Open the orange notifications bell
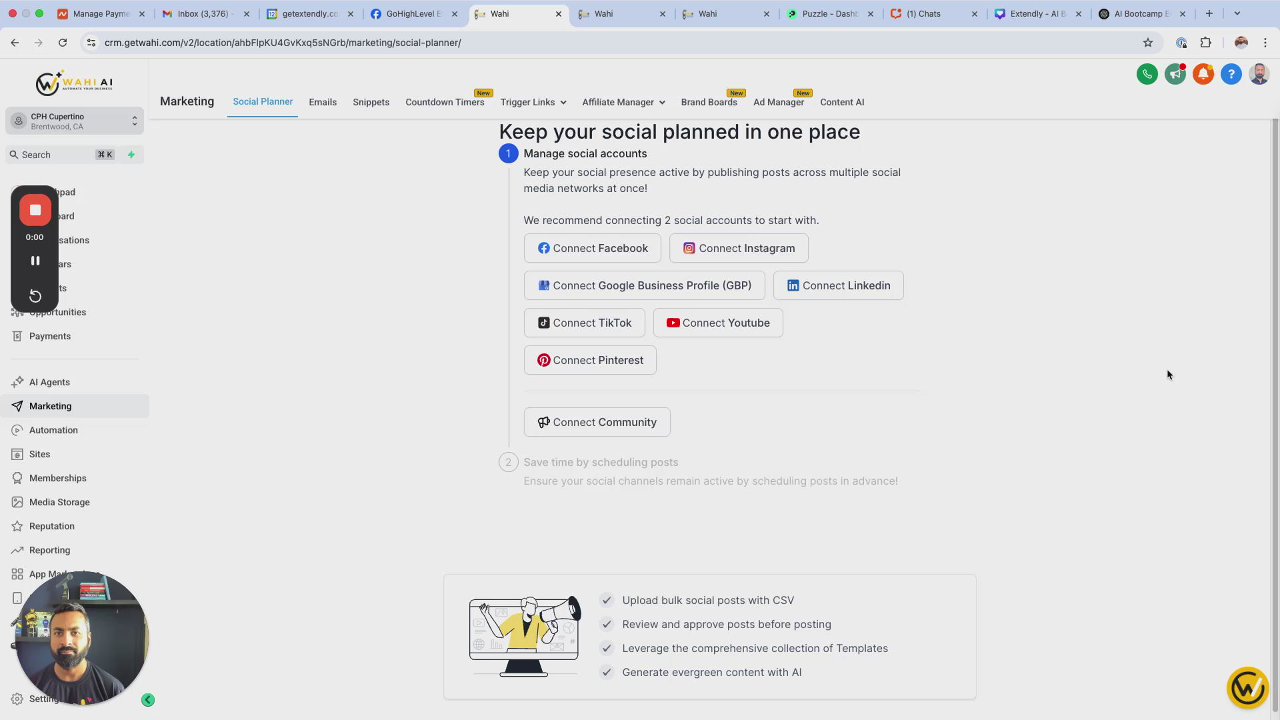 point(1203,74)
